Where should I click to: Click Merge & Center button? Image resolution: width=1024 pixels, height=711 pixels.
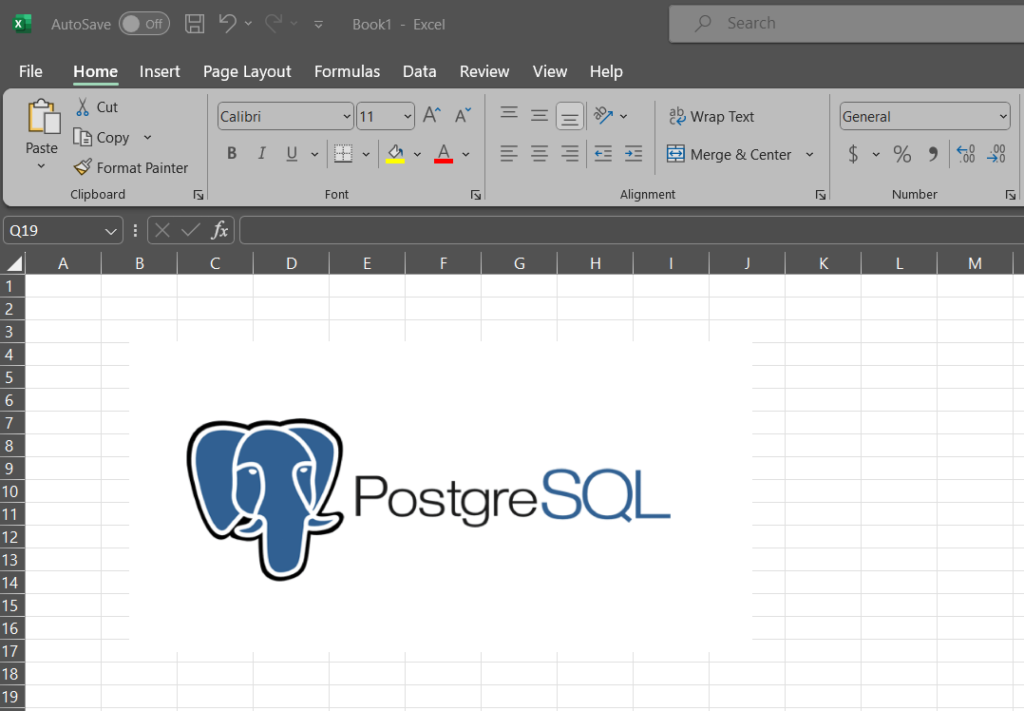click(x=729, y=154)
